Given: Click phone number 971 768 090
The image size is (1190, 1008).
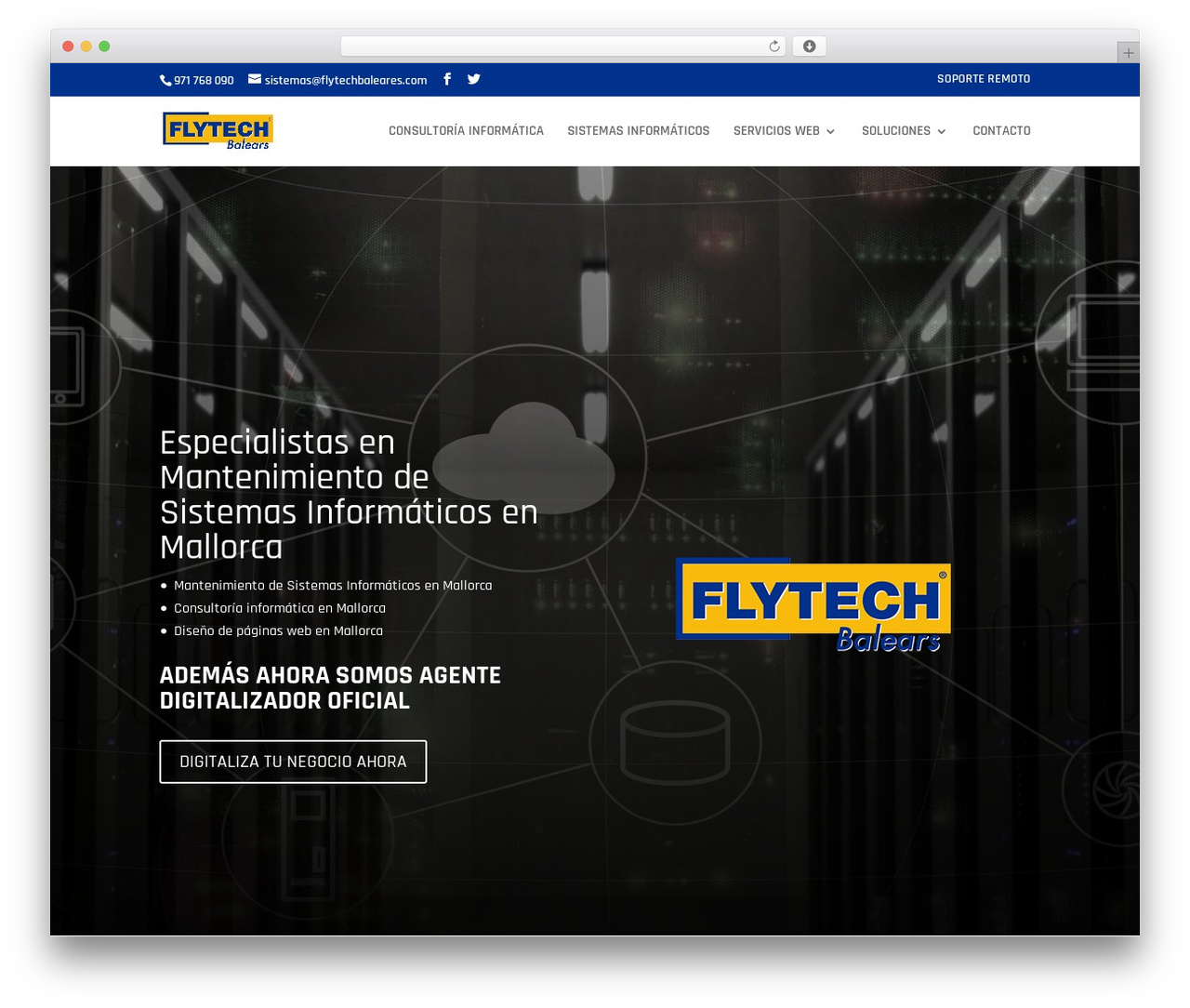Looking at the screenshot, I should tap(204, 81).
